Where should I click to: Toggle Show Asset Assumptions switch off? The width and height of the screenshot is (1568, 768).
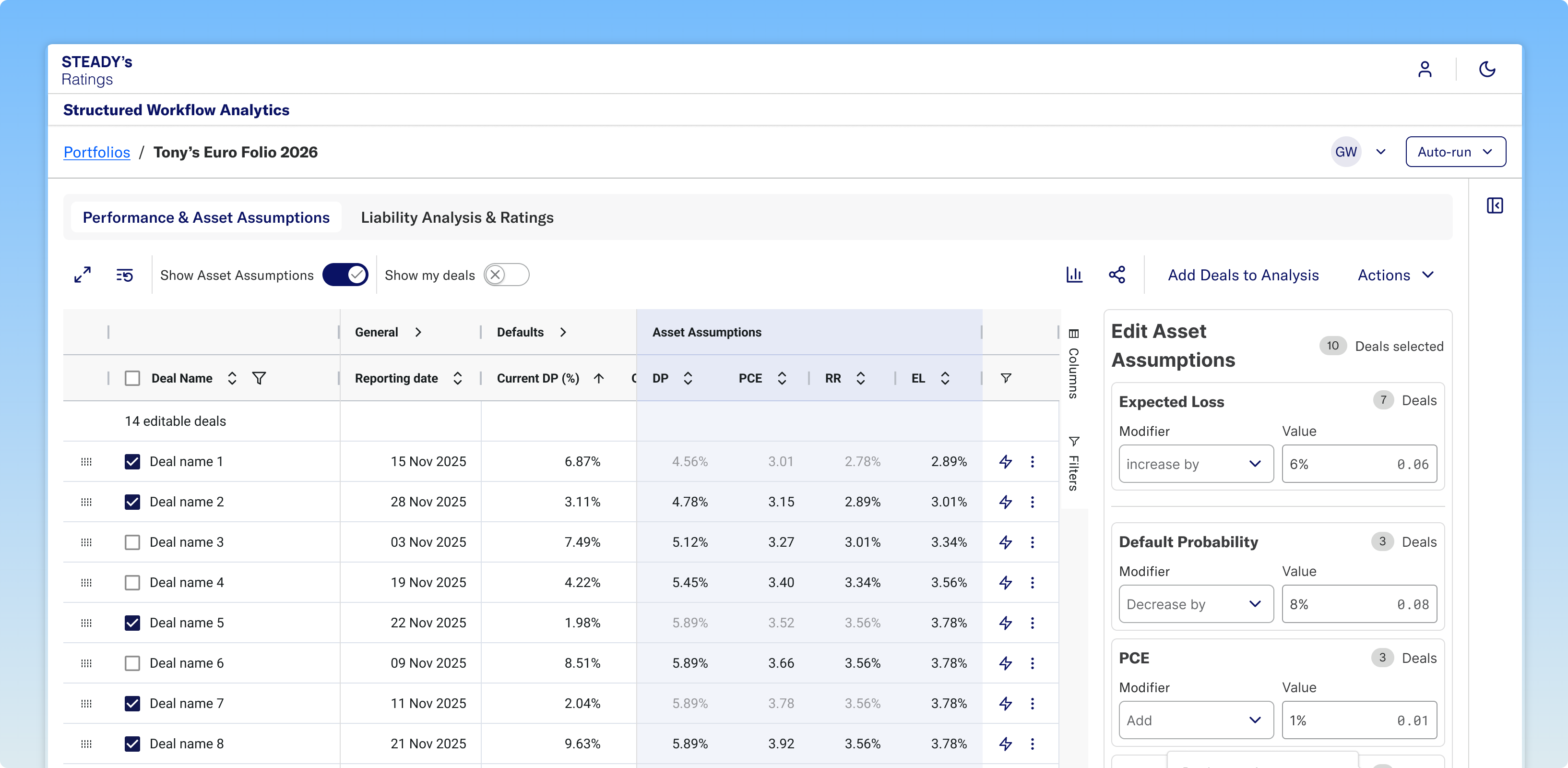pos(345,275)
